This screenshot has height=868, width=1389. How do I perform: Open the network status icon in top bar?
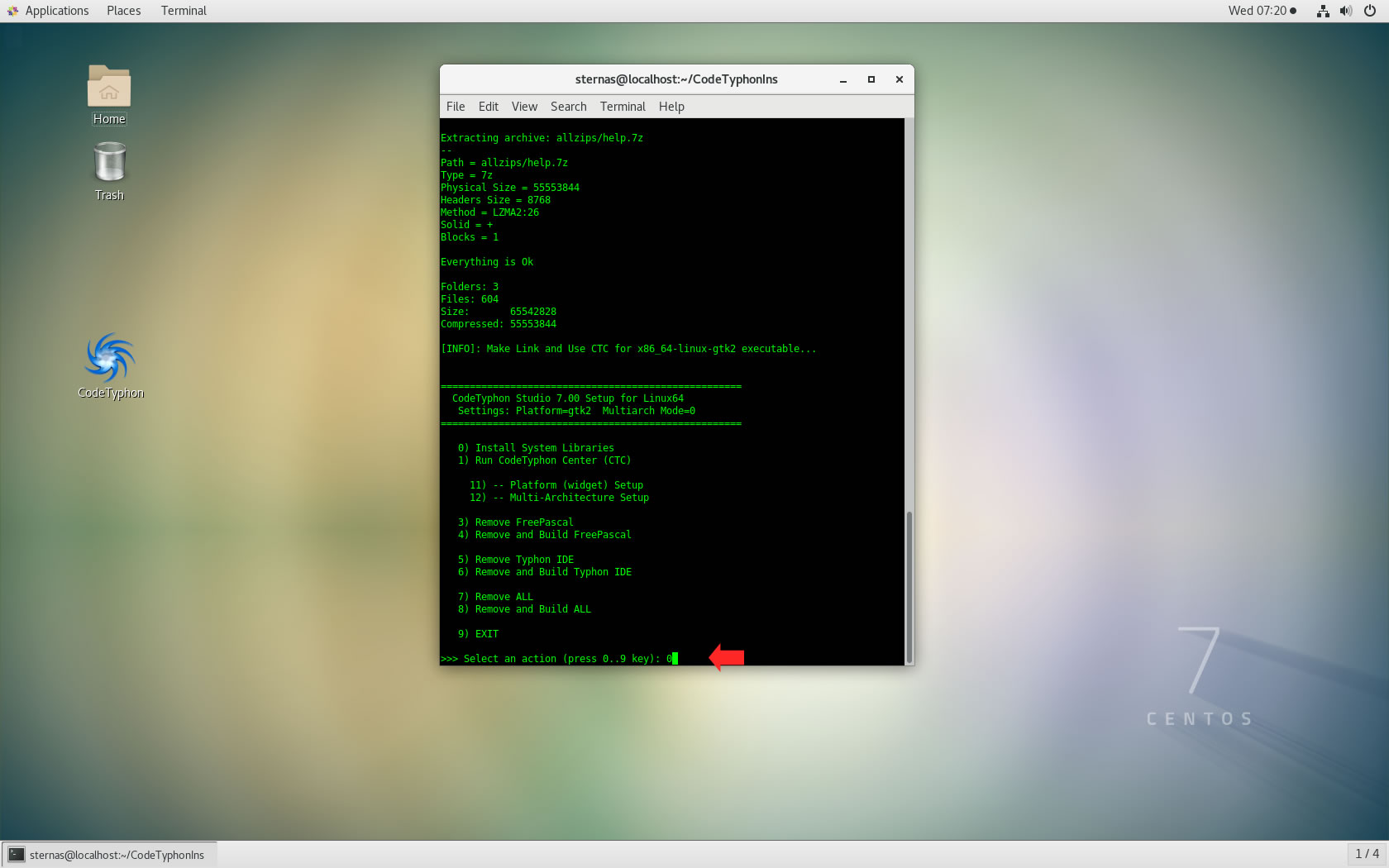coord(1323,11)
